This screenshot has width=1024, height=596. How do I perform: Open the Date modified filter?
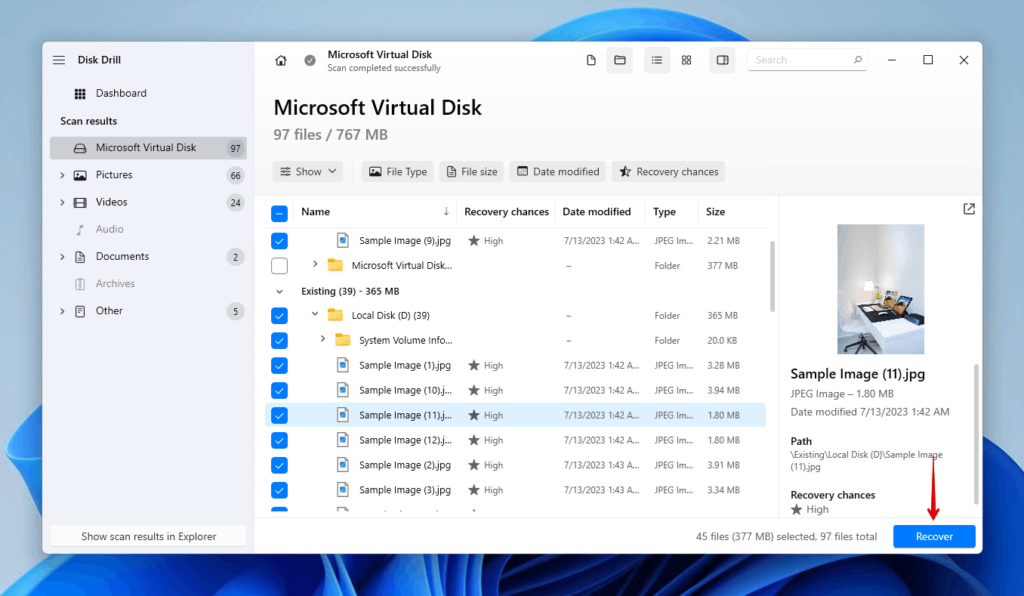[557, 171]
